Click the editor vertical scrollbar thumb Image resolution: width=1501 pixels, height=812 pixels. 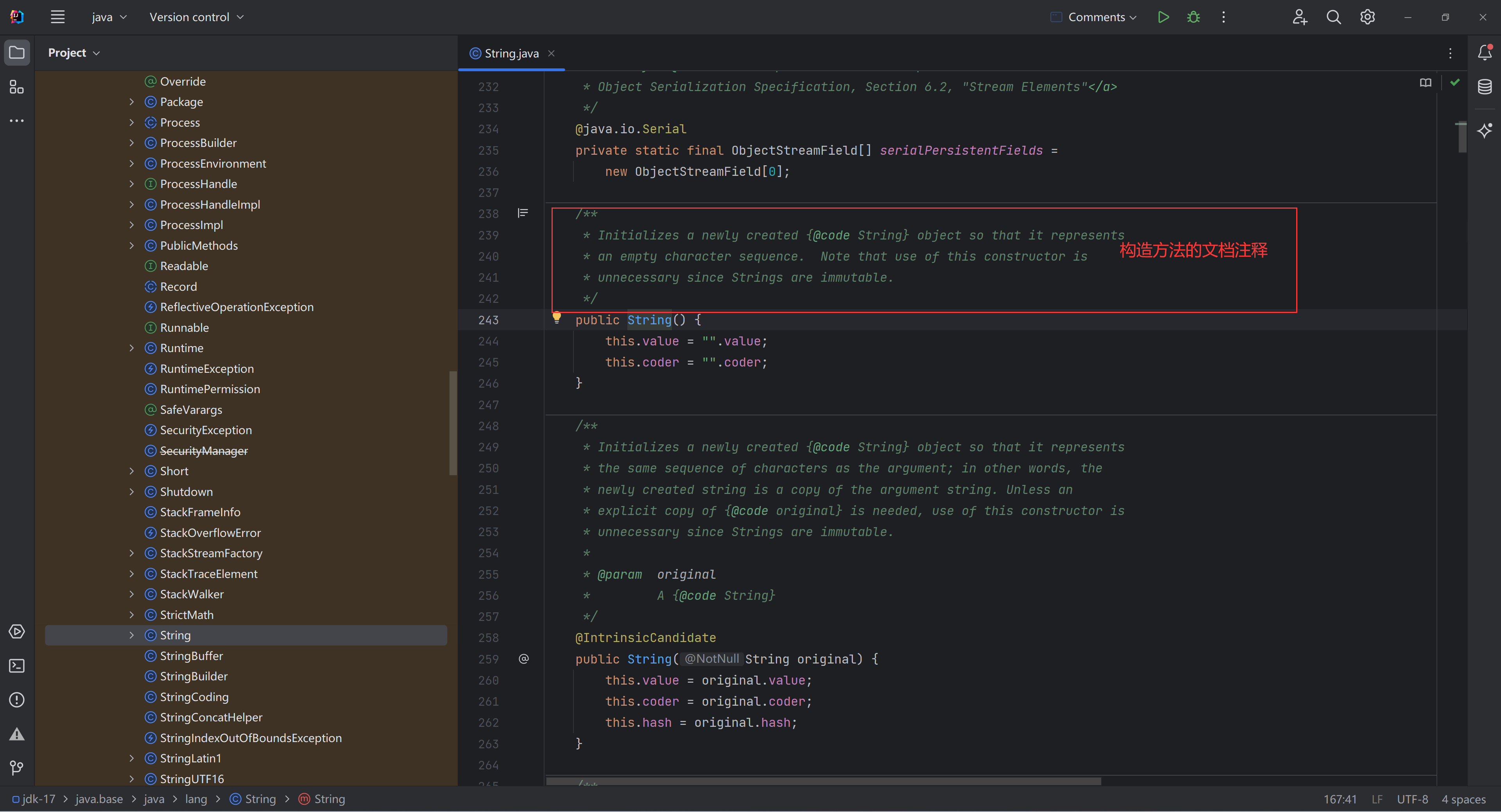click(x=1462, y=138)
